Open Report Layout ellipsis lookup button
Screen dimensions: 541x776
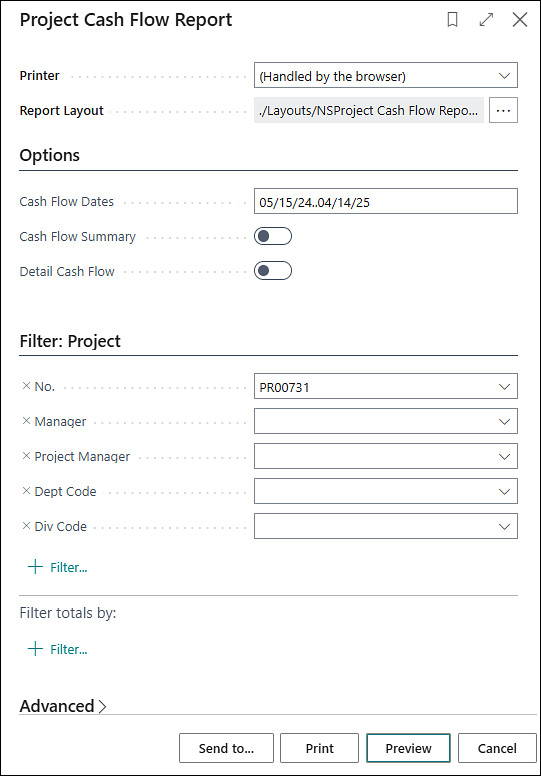(503, 110)
